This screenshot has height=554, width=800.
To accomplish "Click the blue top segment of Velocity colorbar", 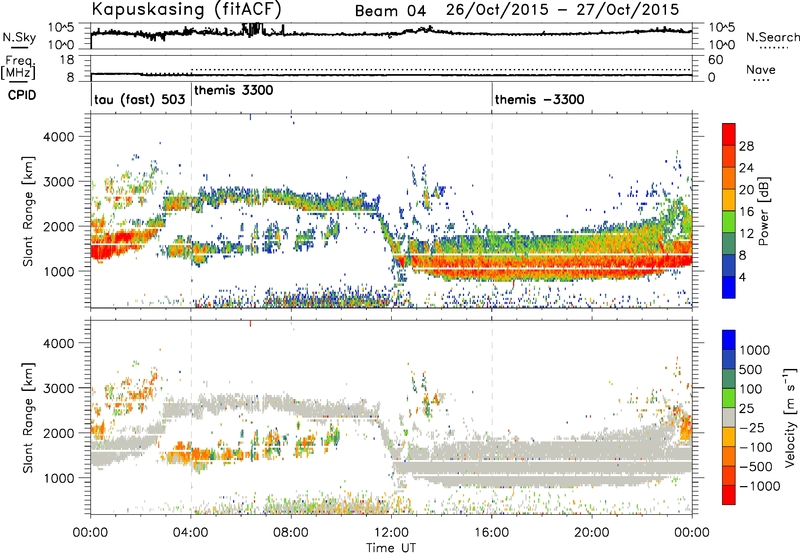I will 729,340.
